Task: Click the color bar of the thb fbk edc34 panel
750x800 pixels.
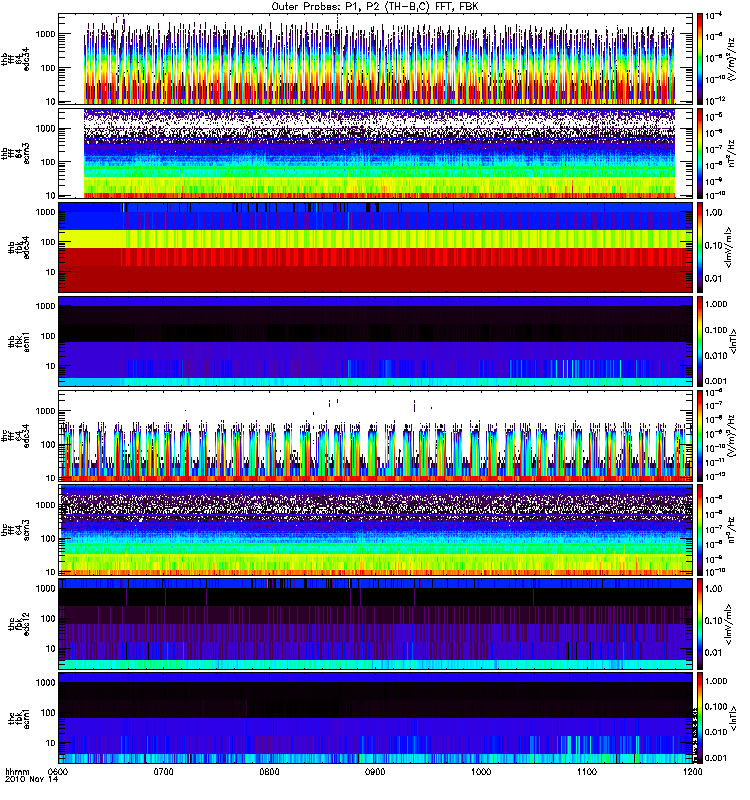Action: [700, 247]
